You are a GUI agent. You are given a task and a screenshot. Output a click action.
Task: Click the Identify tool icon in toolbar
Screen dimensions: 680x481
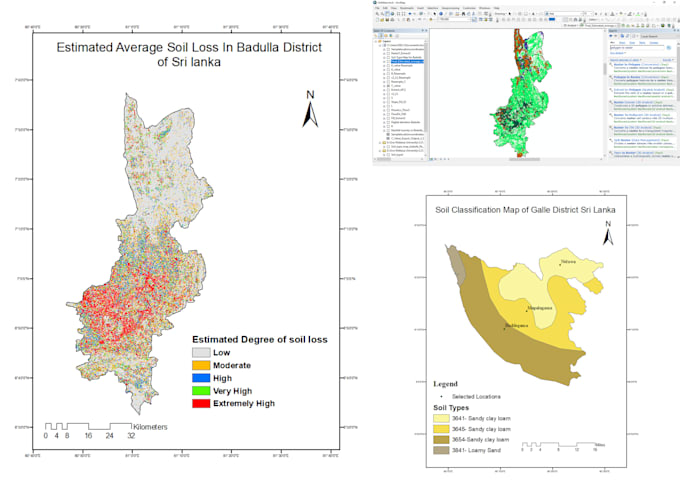pos(441,14)
